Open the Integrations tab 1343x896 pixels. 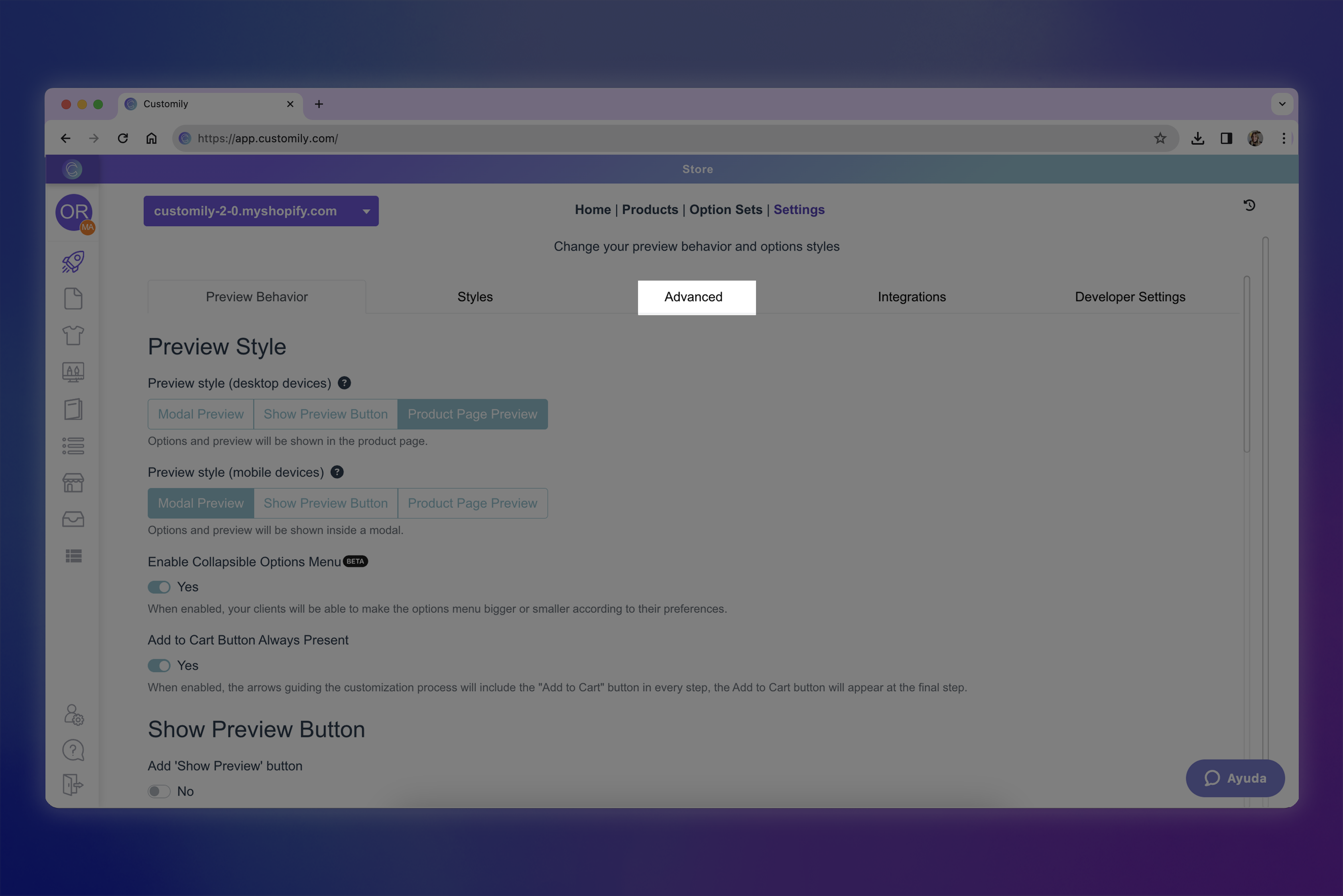pyautogui.click(x=911, y=297)
